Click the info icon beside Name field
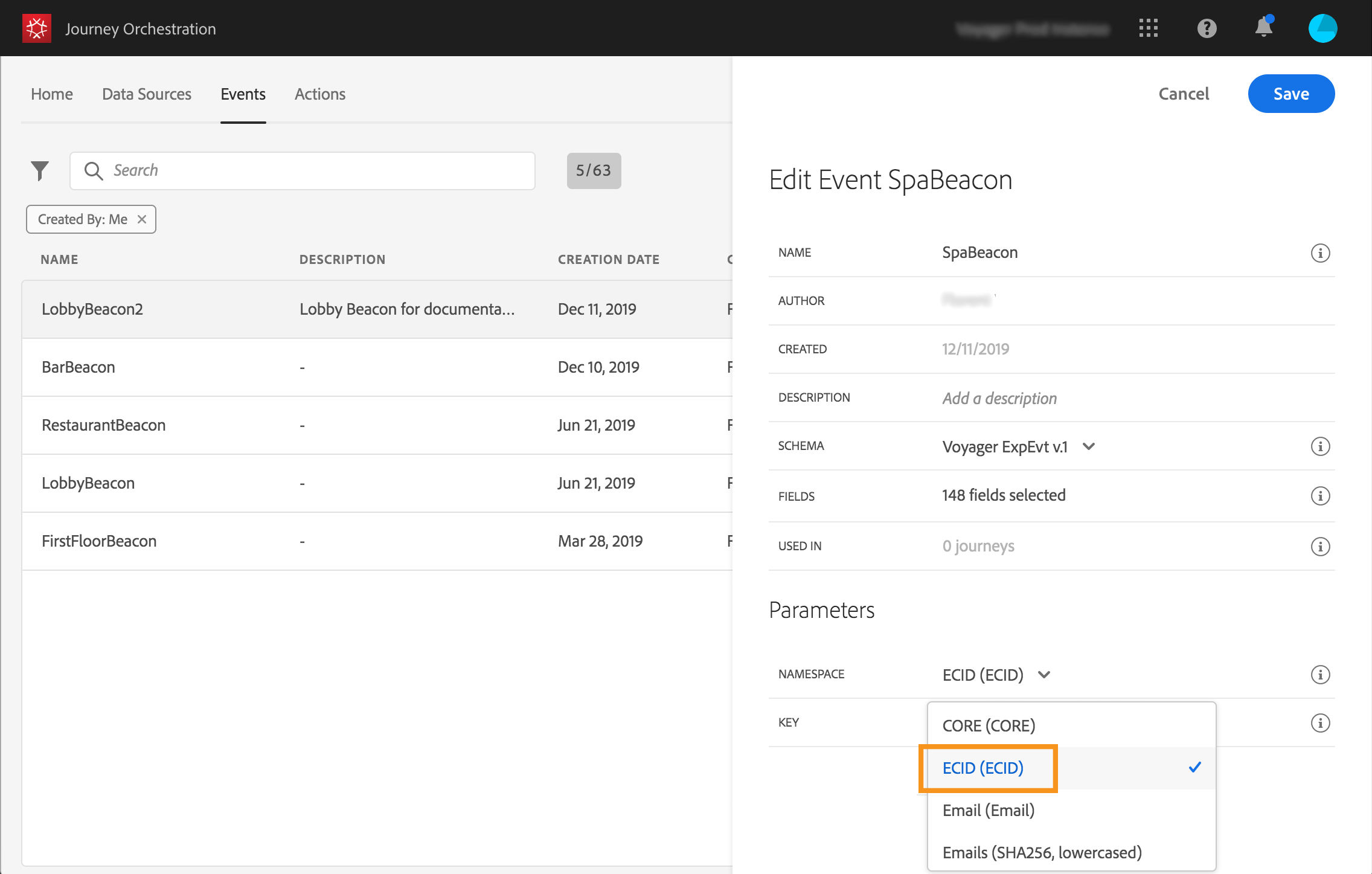 [1320, 253]
